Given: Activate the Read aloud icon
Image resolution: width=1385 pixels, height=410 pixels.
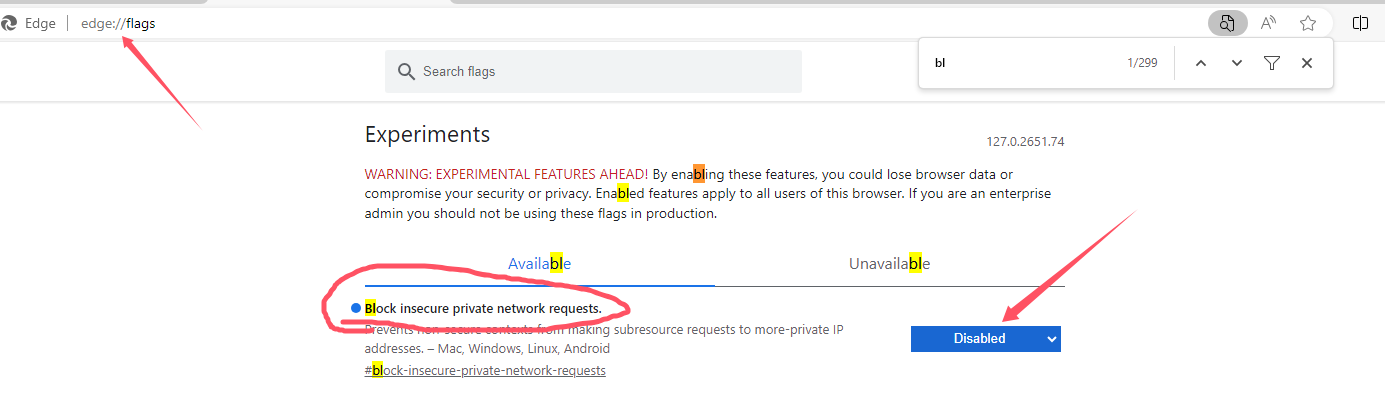Looking at the screenshot, I should coord(1268,23).
